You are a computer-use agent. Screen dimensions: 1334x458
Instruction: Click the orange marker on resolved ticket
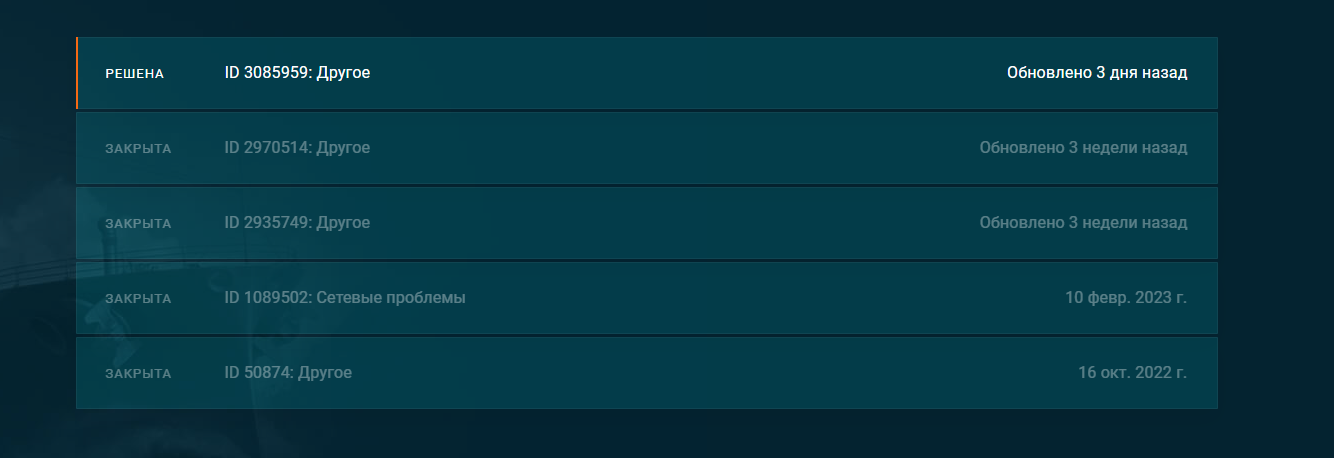[x=77, y=73]
